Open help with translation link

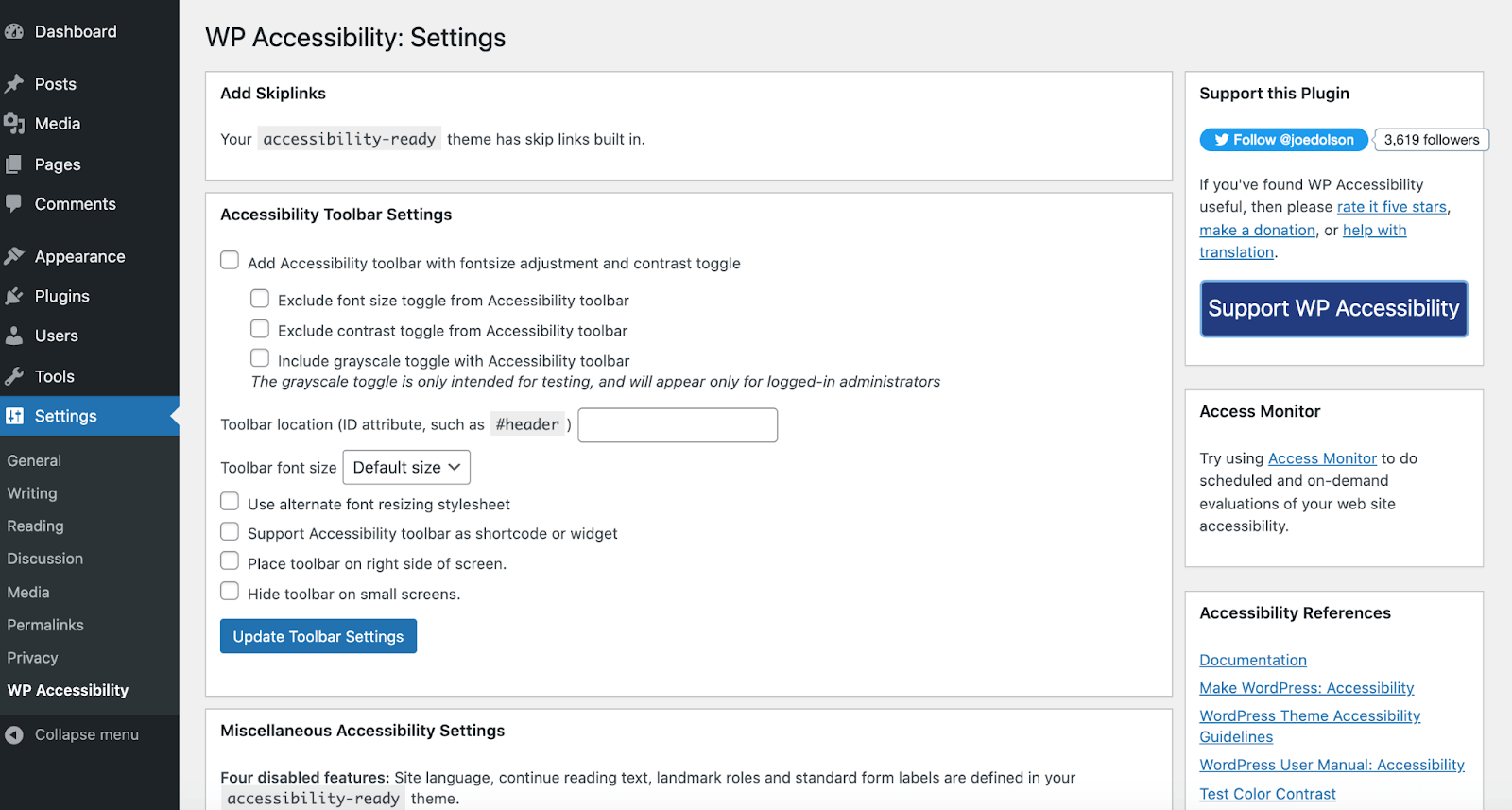click(x=1303, y=241)
